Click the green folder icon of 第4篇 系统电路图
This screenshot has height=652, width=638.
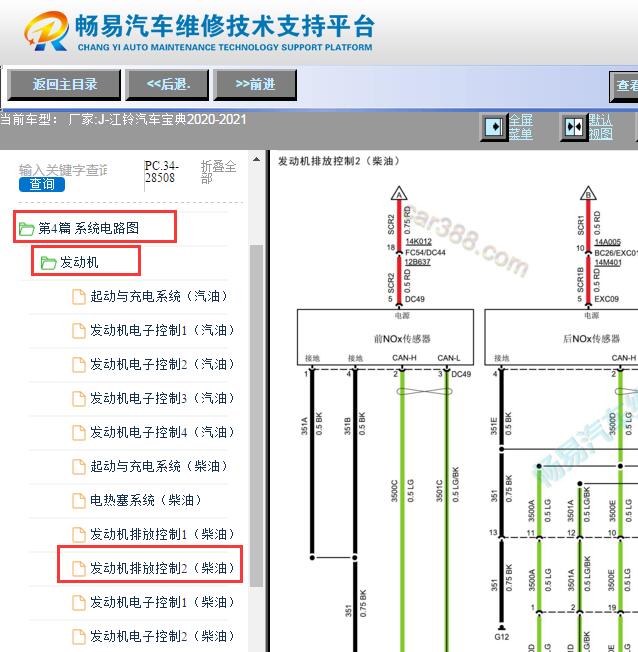tap(27, 229)
